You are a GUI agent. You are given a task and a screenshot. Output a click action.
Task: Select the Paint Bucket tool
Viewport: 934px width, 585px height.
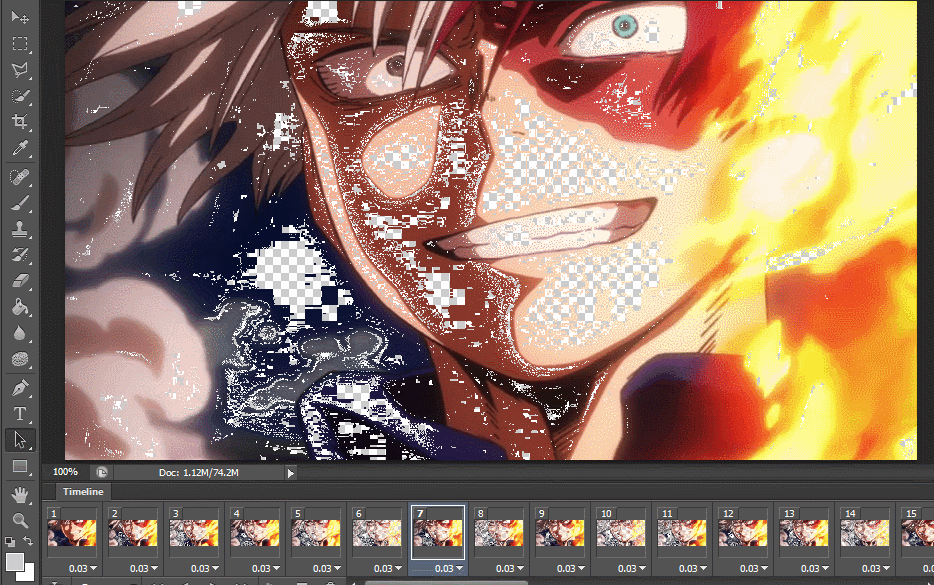[20, 307]
